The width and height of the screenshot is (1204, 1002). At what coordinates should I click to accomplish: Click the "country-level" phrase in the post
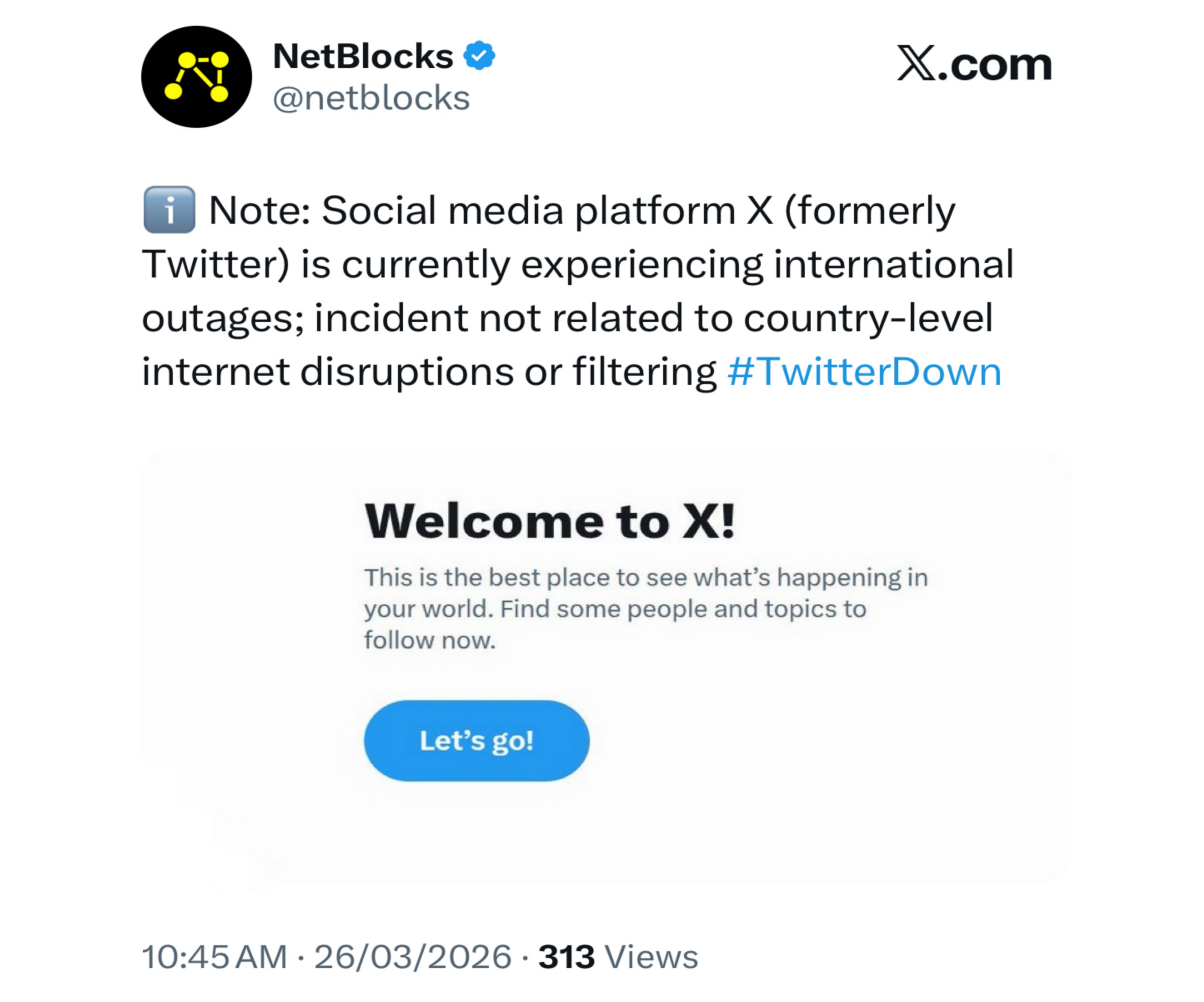pos(868,318)
